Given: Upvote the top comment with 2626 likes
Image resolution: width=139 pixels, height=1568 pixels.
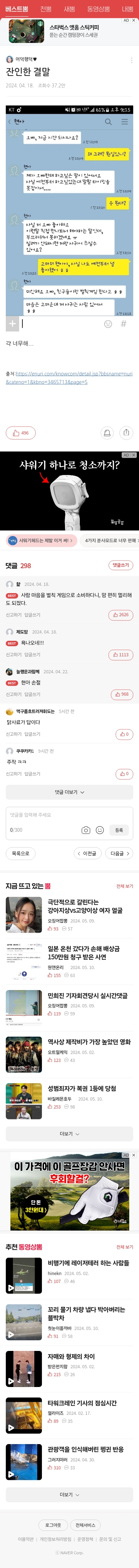Looking at the screenshot, I should tap(121, 615).
